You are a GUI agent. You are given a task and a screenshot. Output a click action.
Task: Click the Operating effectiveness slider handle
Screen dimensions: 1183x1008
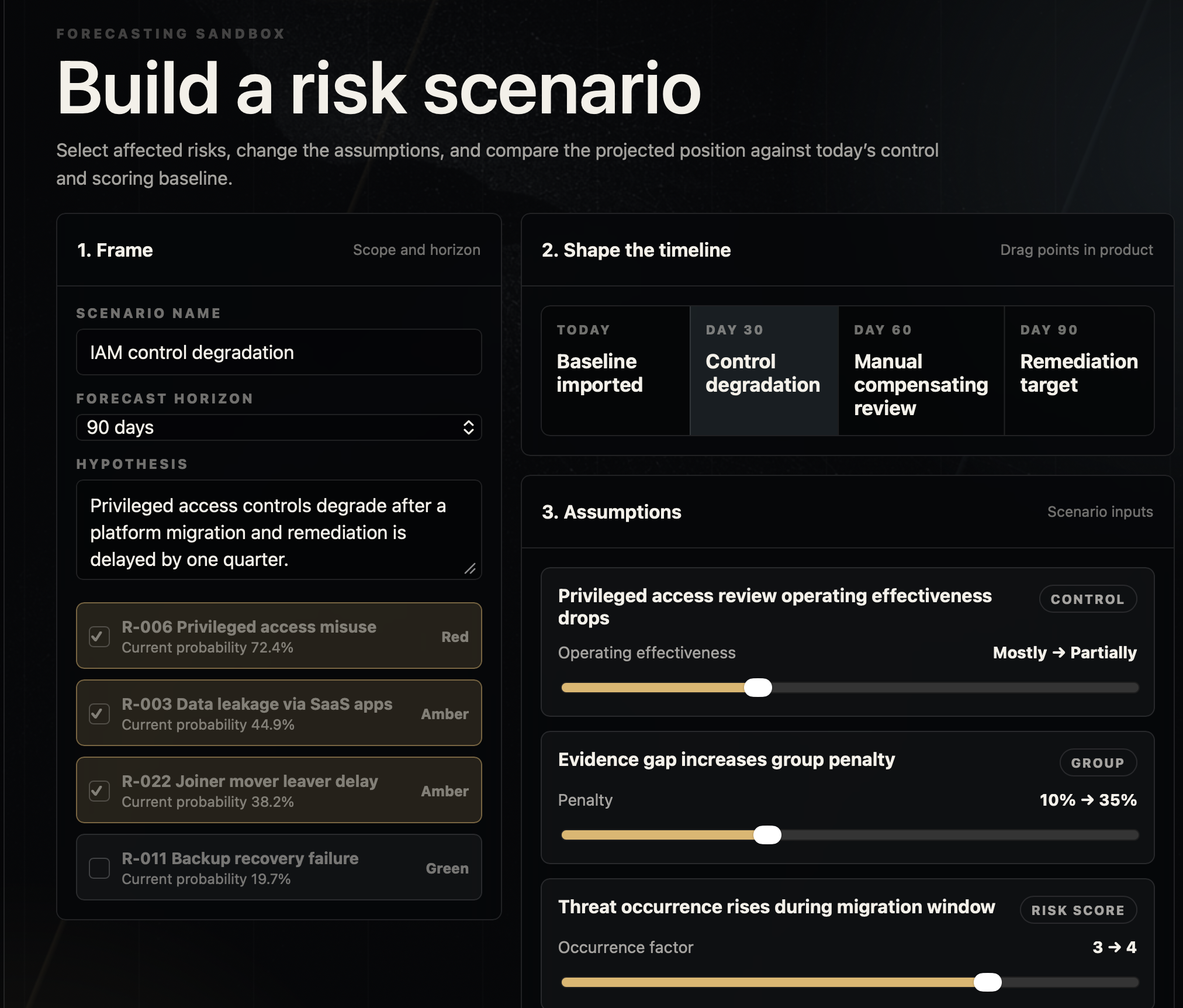tap(758, 688)
